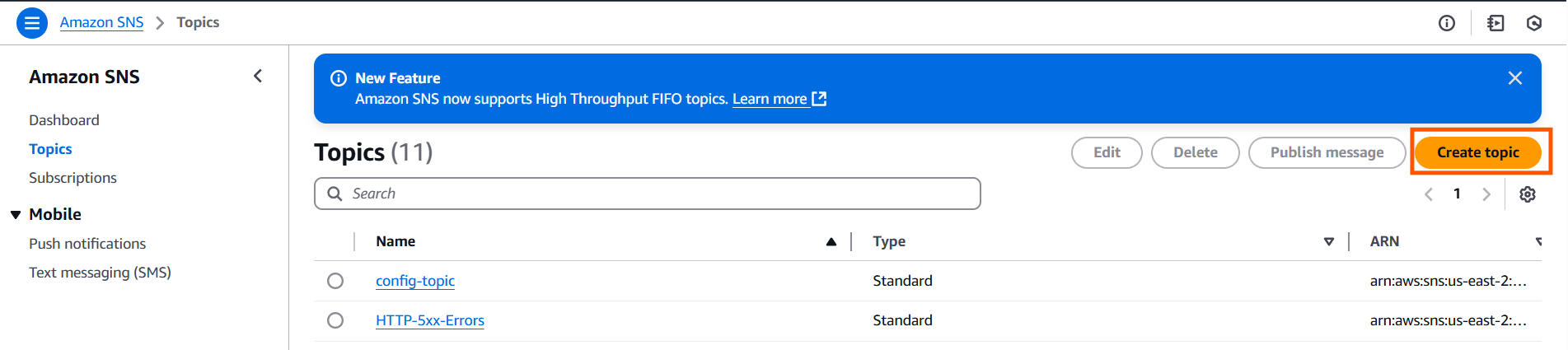Dismiss the New Feature banner
The image size is (1568, 350).
coord(1515,78)
